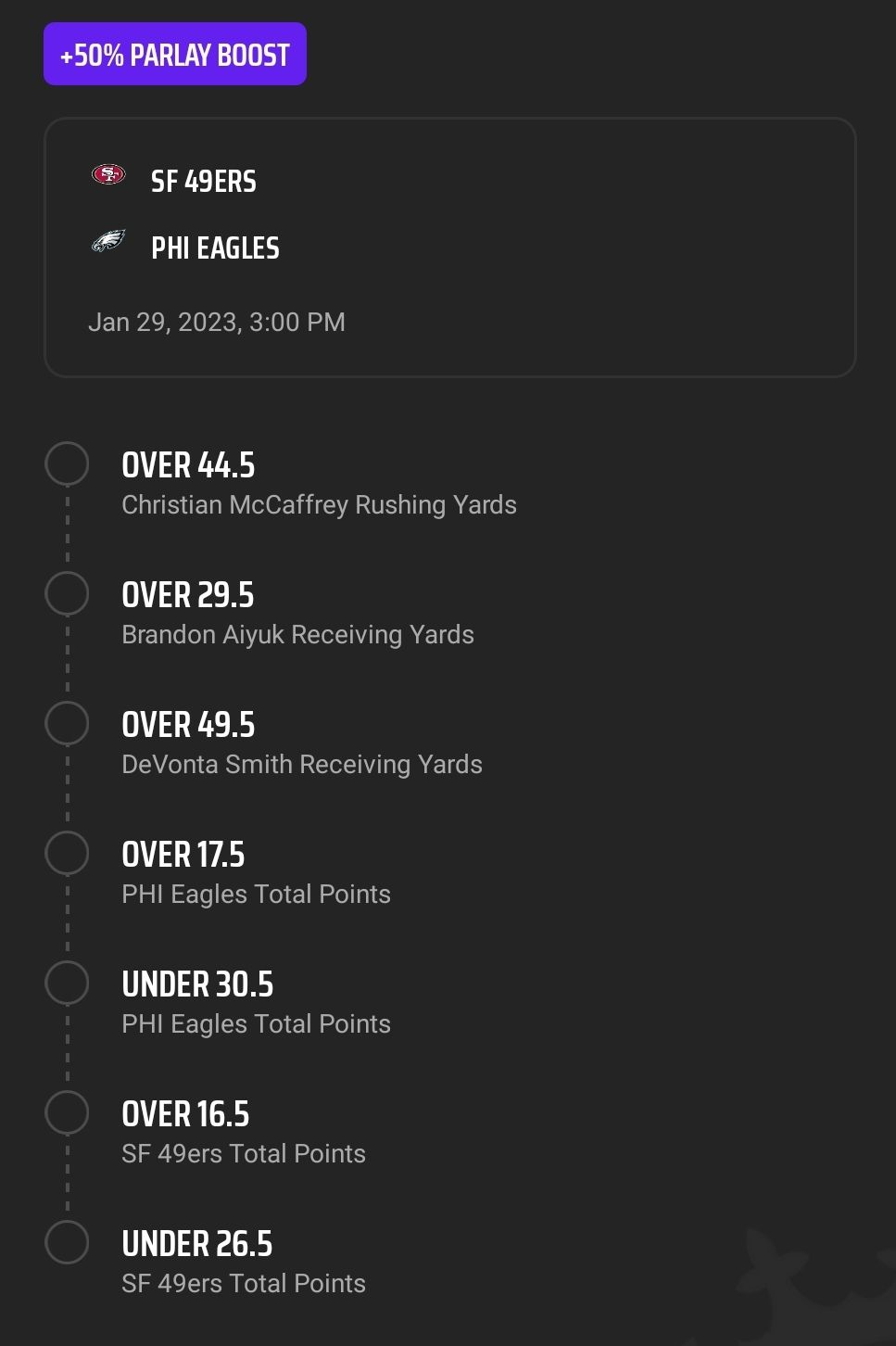The height and width of the screenshot is (1346, 896).
Task: Click the PHI Eagles team logo
Action: 108,242
